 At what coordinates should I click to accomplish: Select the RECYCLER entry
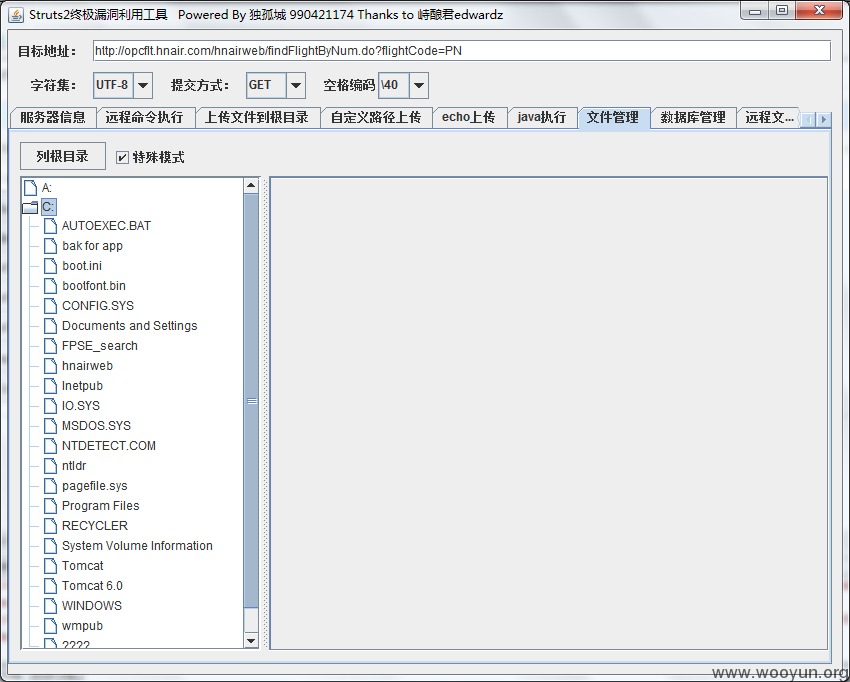pyautogui.click(x=95, y=526)
